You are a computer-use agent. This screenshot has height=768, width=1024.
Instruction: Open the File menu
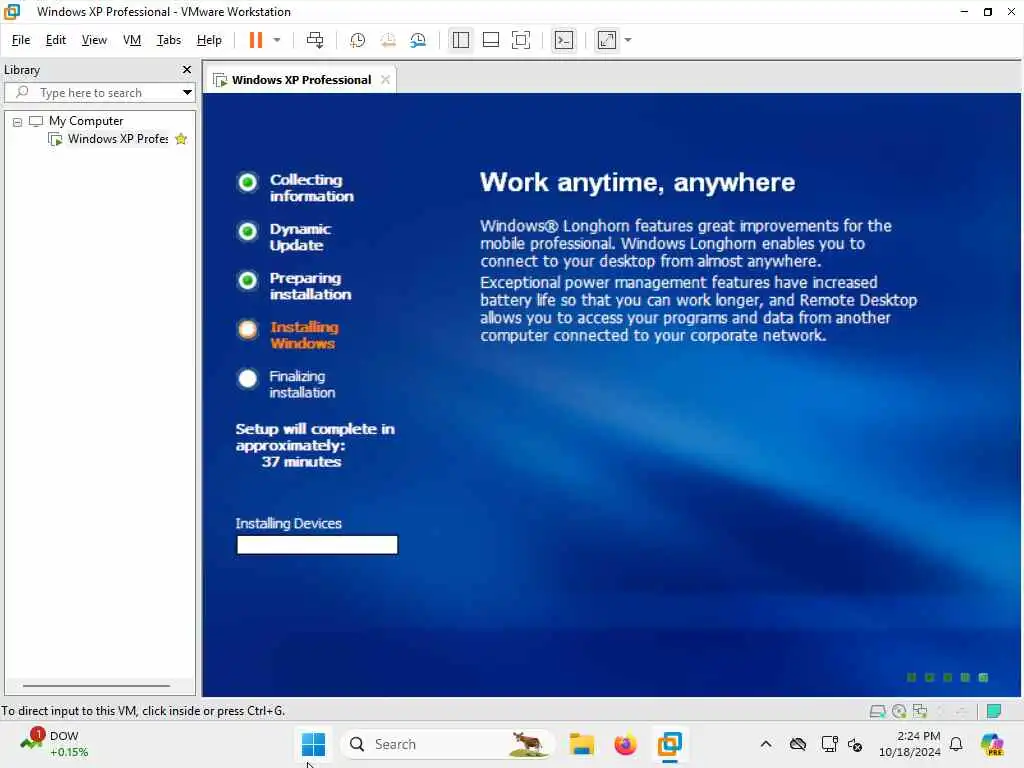[x=21, y=40]
